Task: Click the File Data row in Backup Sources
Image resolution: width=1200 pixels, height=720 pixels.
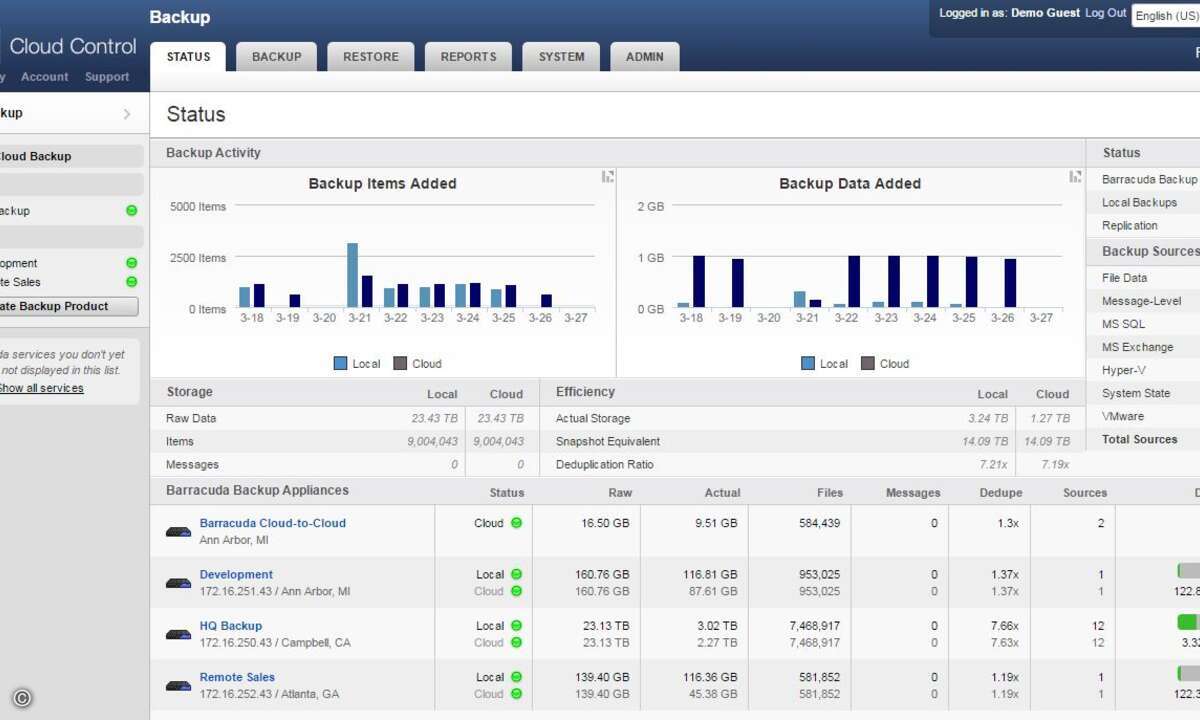Action: point(1143,278)
